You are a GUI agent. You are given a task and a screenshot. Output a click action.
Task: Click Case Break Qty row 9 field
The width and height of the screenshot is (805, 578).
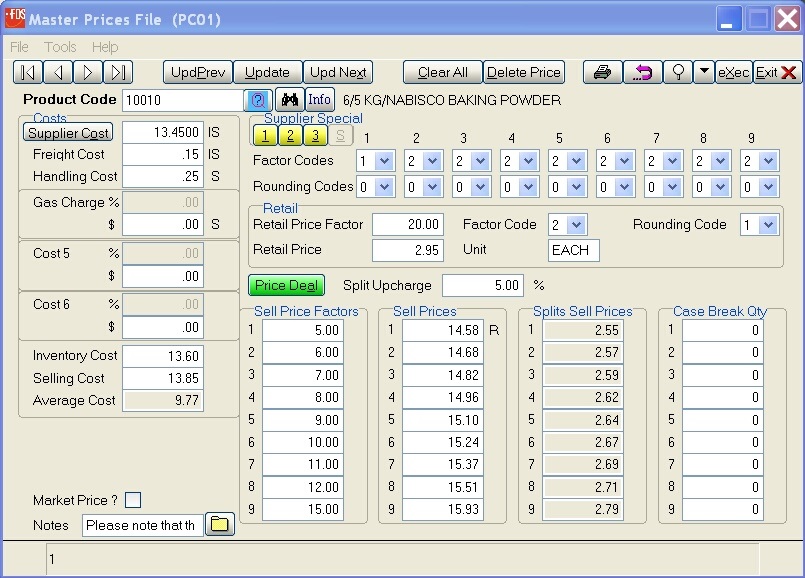723,509
